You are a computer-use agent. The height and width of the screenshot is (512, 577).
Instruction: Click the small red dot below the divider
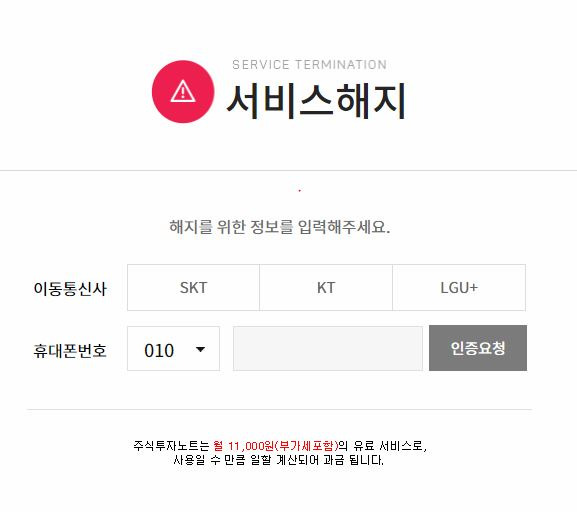click(x=300, y=190)
